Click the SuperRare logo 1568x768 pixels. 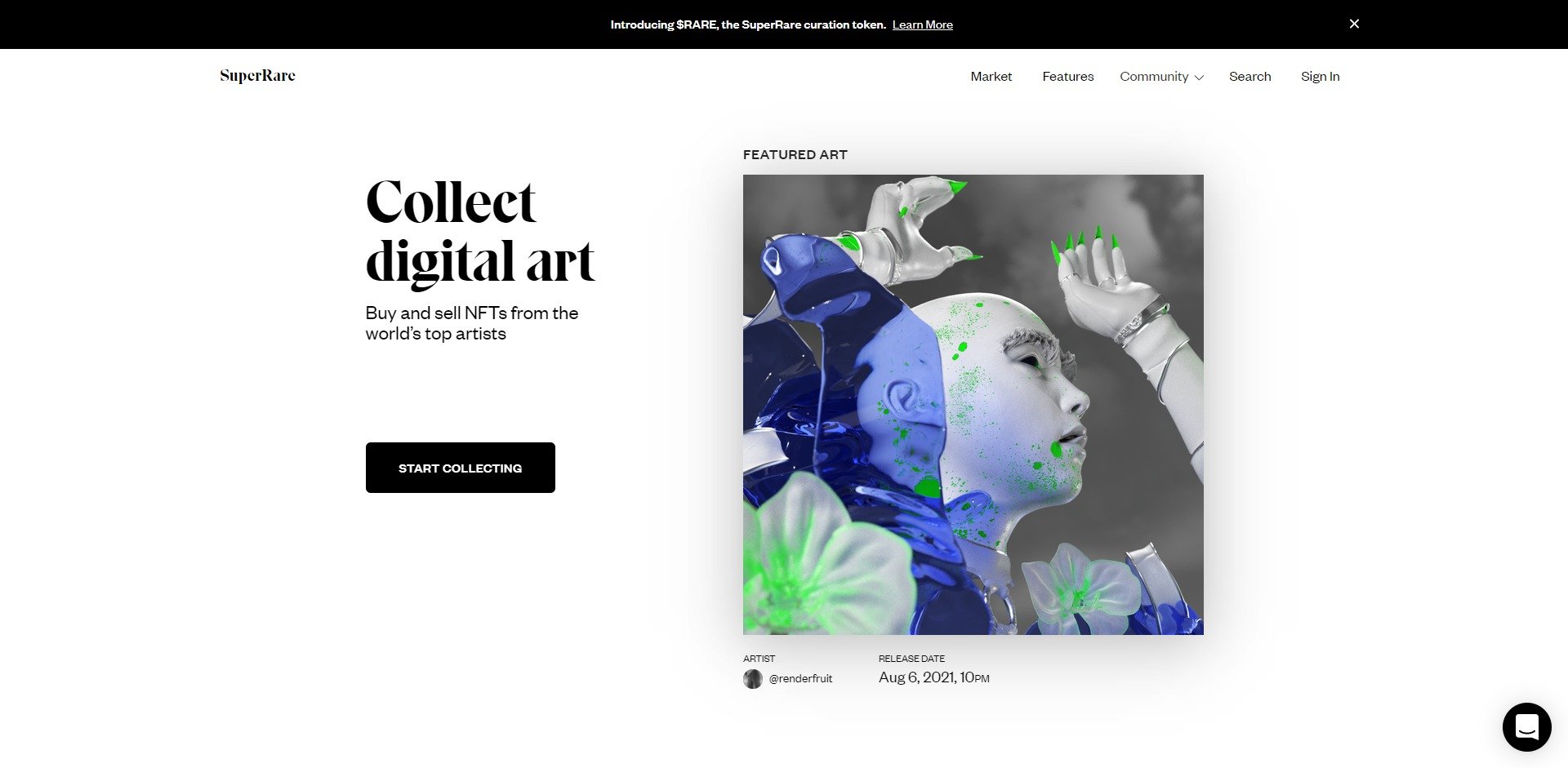[x=257, y=76]
